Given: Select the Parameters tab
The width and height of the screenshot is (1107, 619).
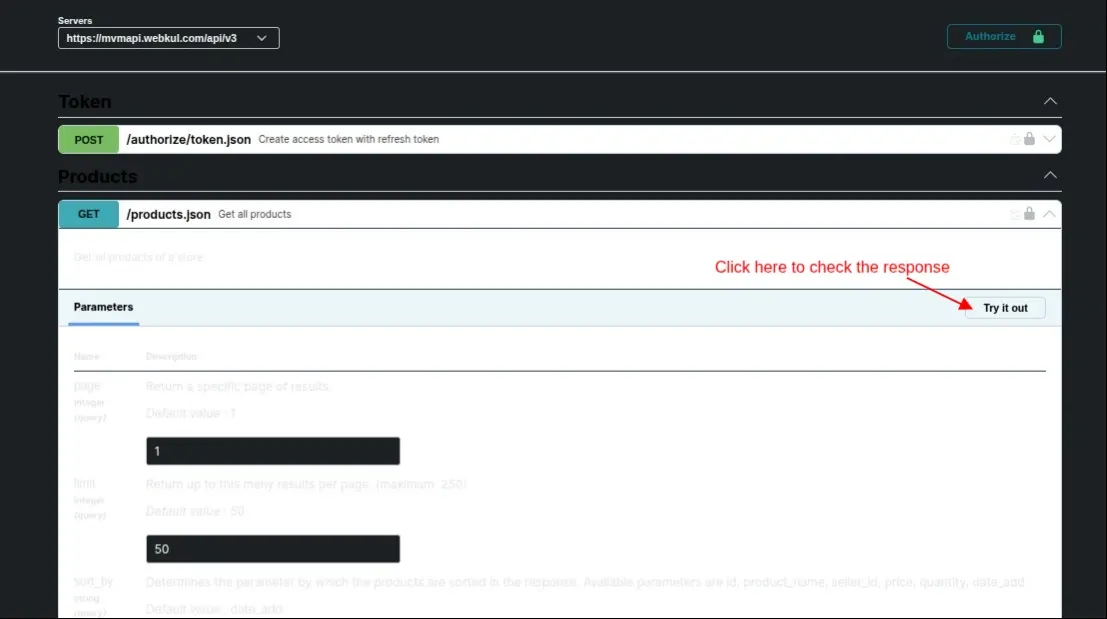Looking at the screenshot, I should pyautogui.click(x=103, y=307).
